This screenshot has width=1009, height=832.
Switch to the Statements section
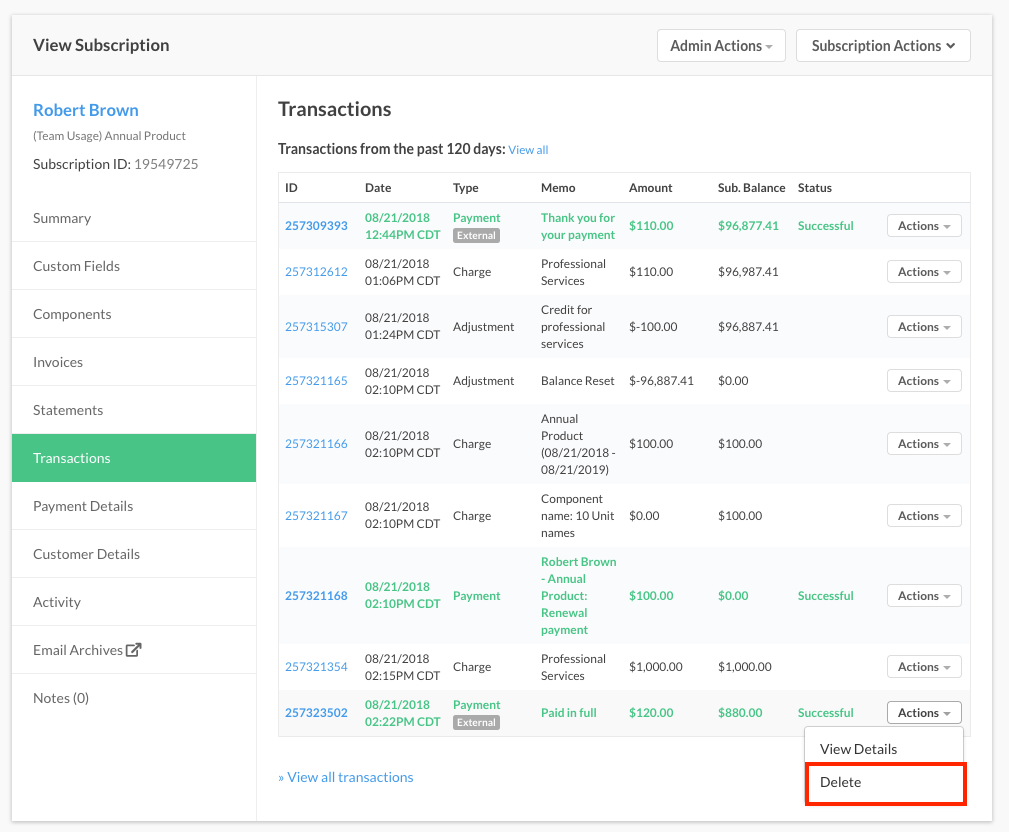[x=134, y=410]
